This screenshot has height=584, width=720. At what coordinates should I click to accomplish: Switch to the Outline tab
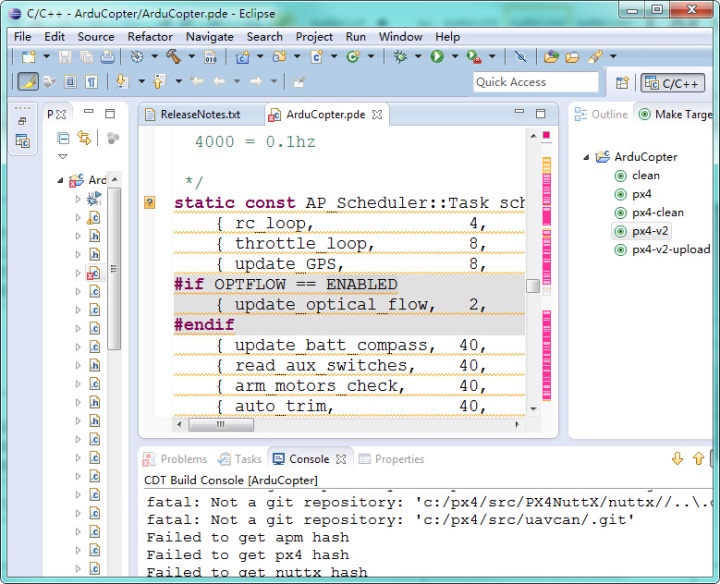(601, 114)
